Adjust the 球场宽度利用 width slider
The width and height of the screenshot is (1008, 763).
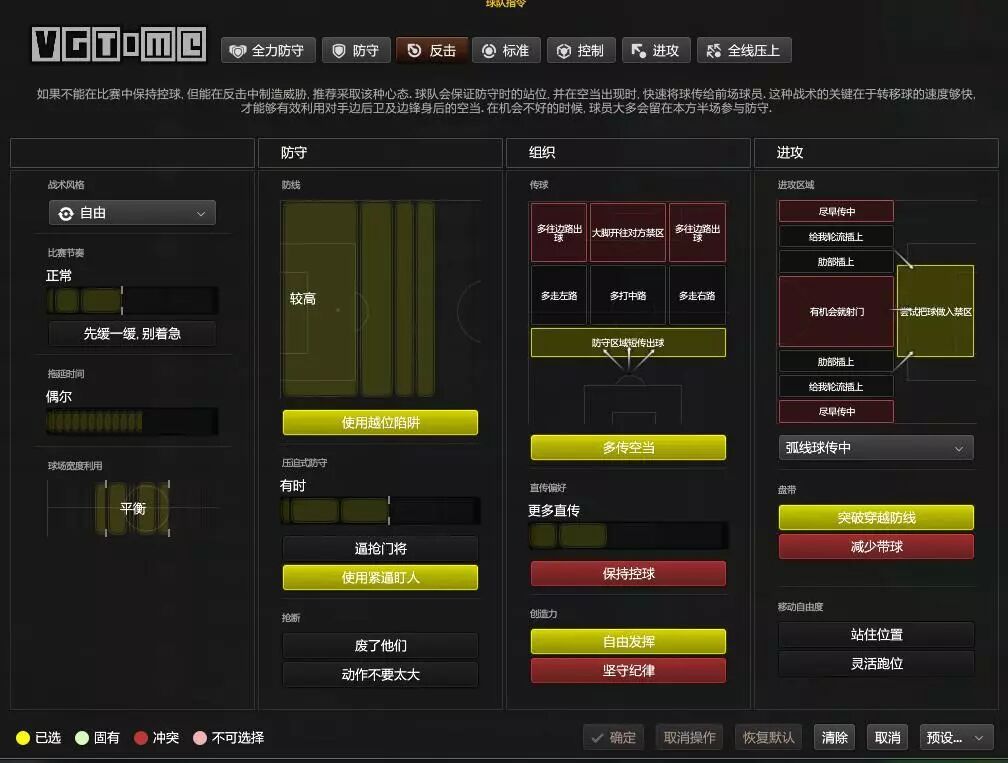click(132, 508)
